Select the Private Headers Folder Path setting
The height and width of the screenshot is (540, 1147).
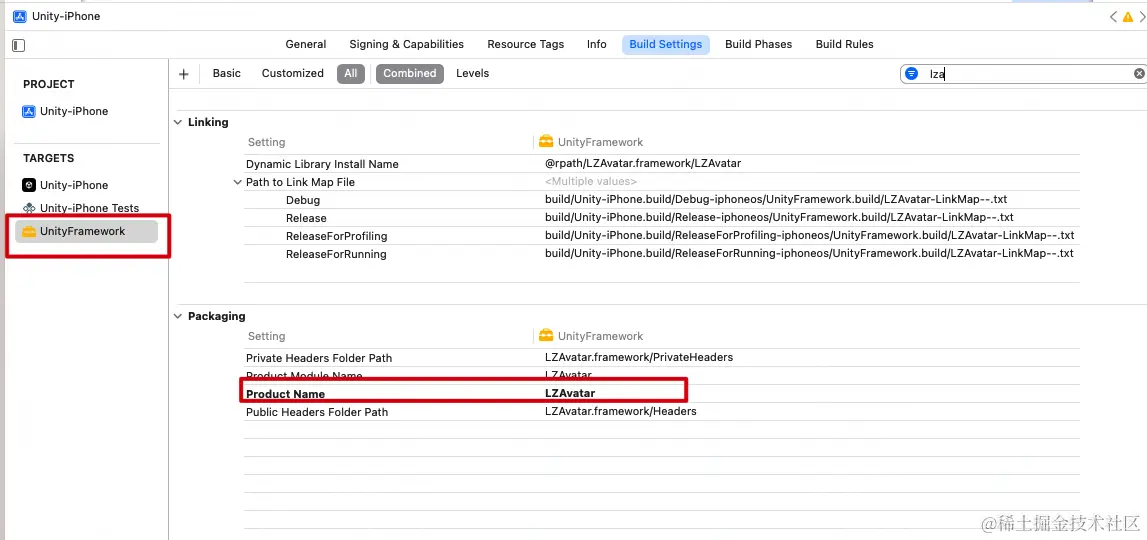pyautogui.click(x=319, y=358)
